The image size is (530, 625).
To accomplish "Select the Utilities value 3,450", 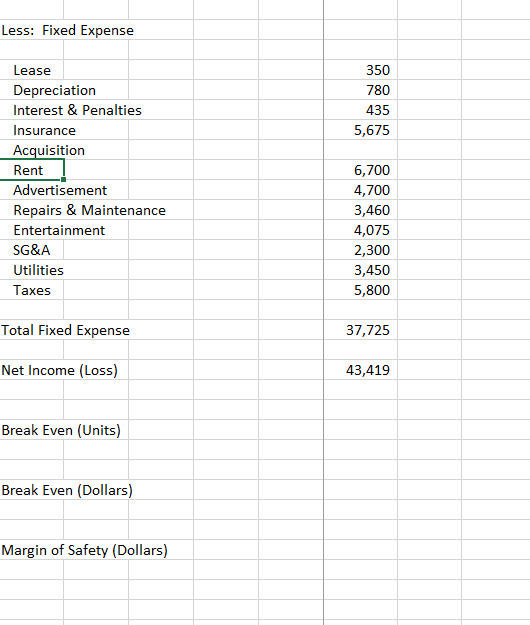I will [372, 270].
